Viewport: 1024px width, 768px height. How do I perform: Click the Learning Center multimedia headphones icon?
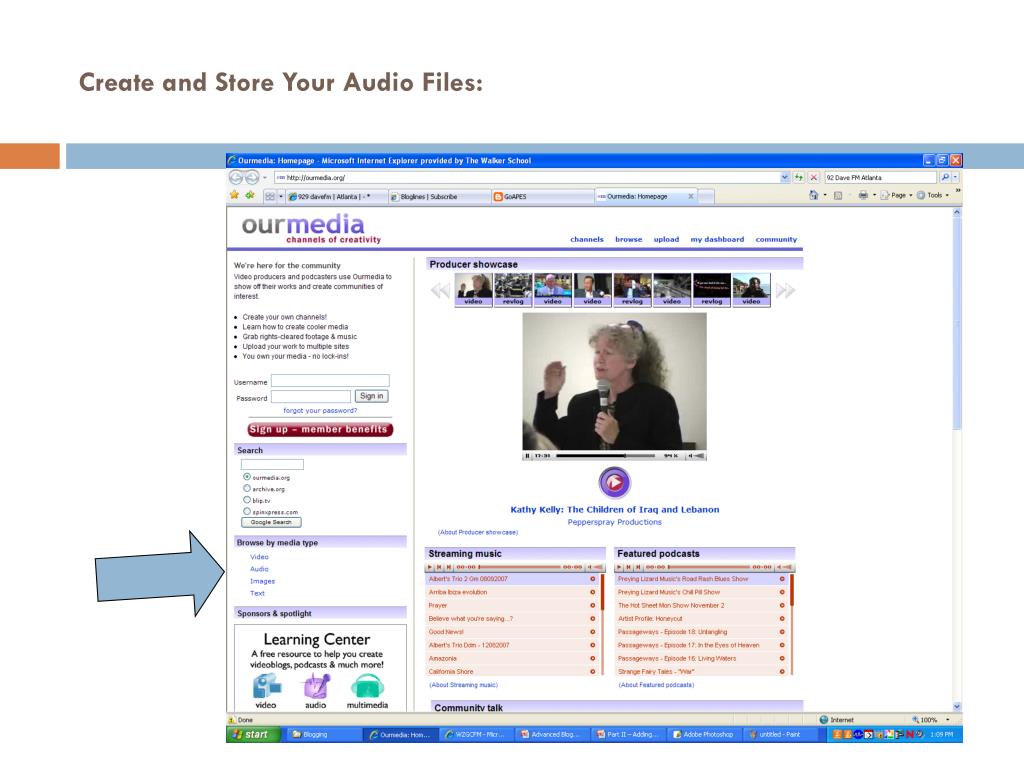(368, 686)
